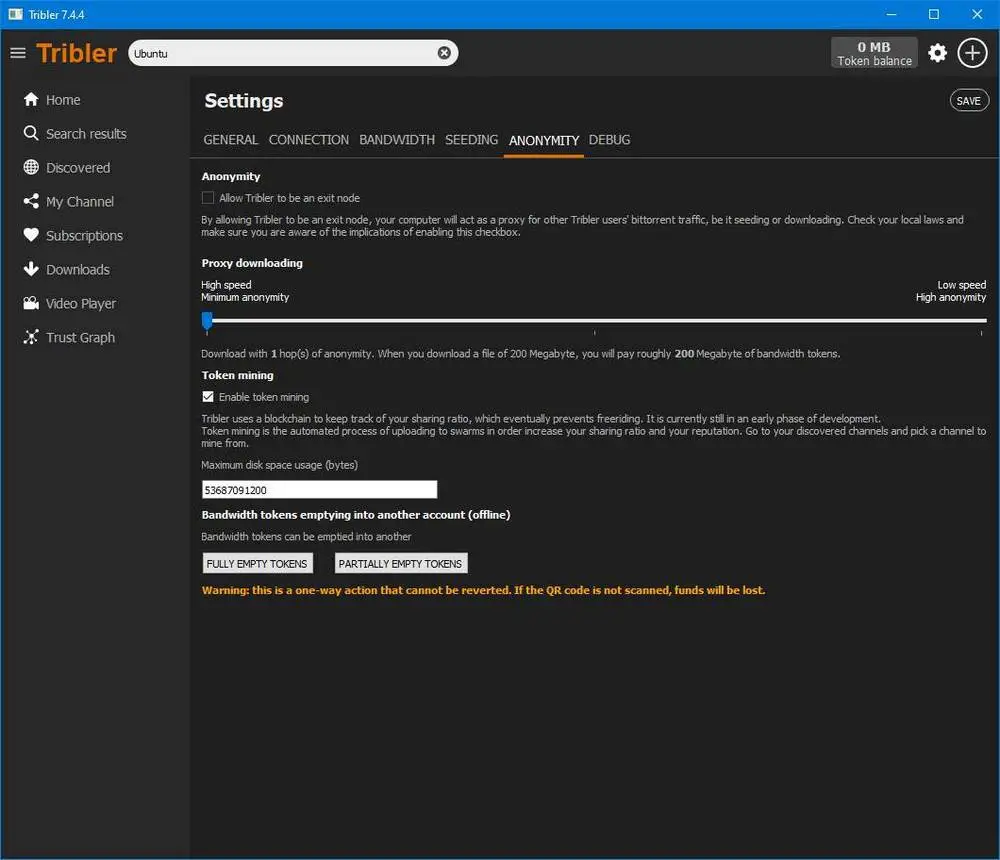Click the 'High speed Minimum anonymity' label
This screenshot has width=1000, height=860.
pos(245,291)
